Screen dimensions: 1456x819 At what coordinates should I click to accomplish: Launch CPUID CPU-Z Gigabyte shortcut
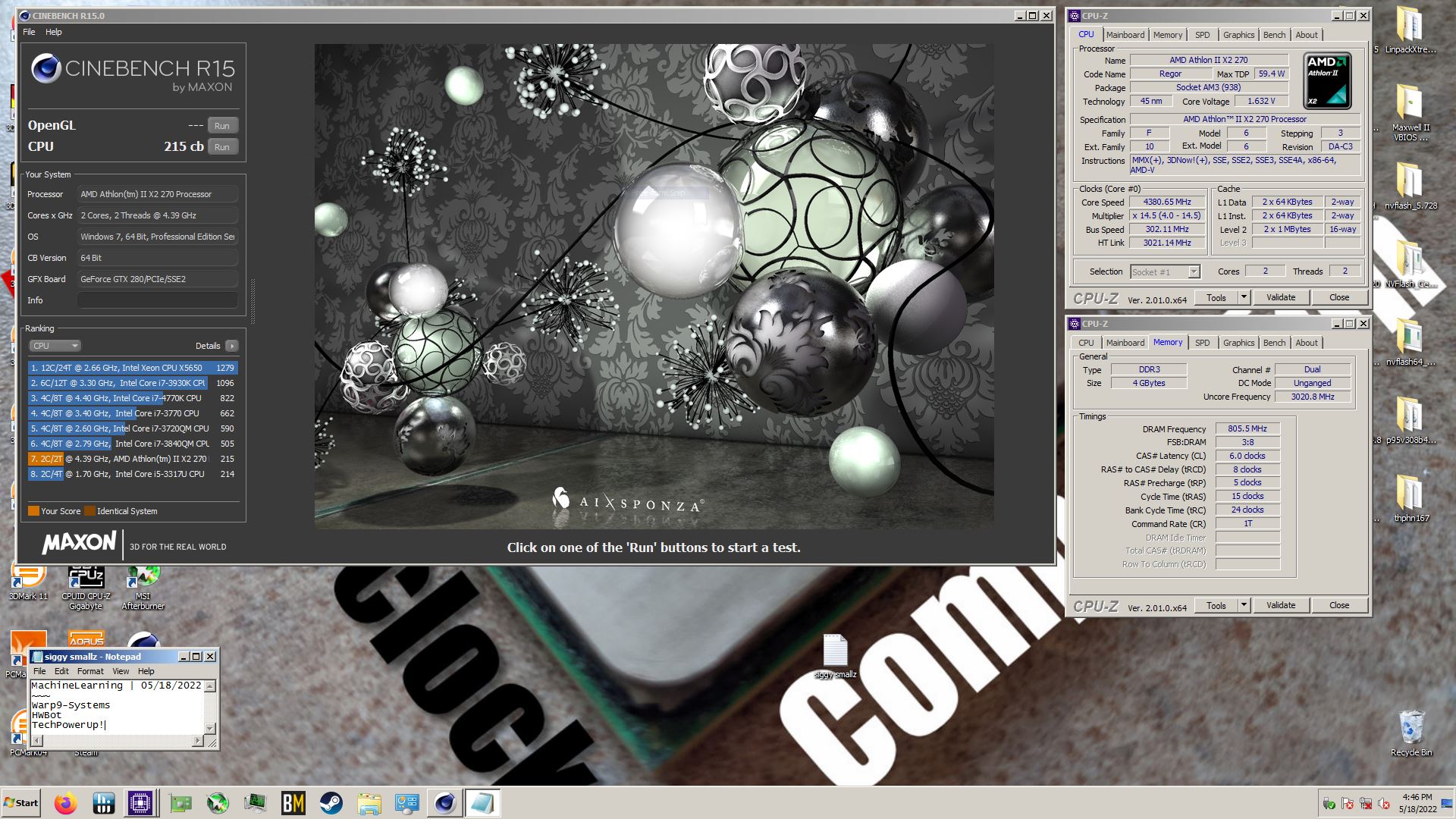tap(86, 588)
